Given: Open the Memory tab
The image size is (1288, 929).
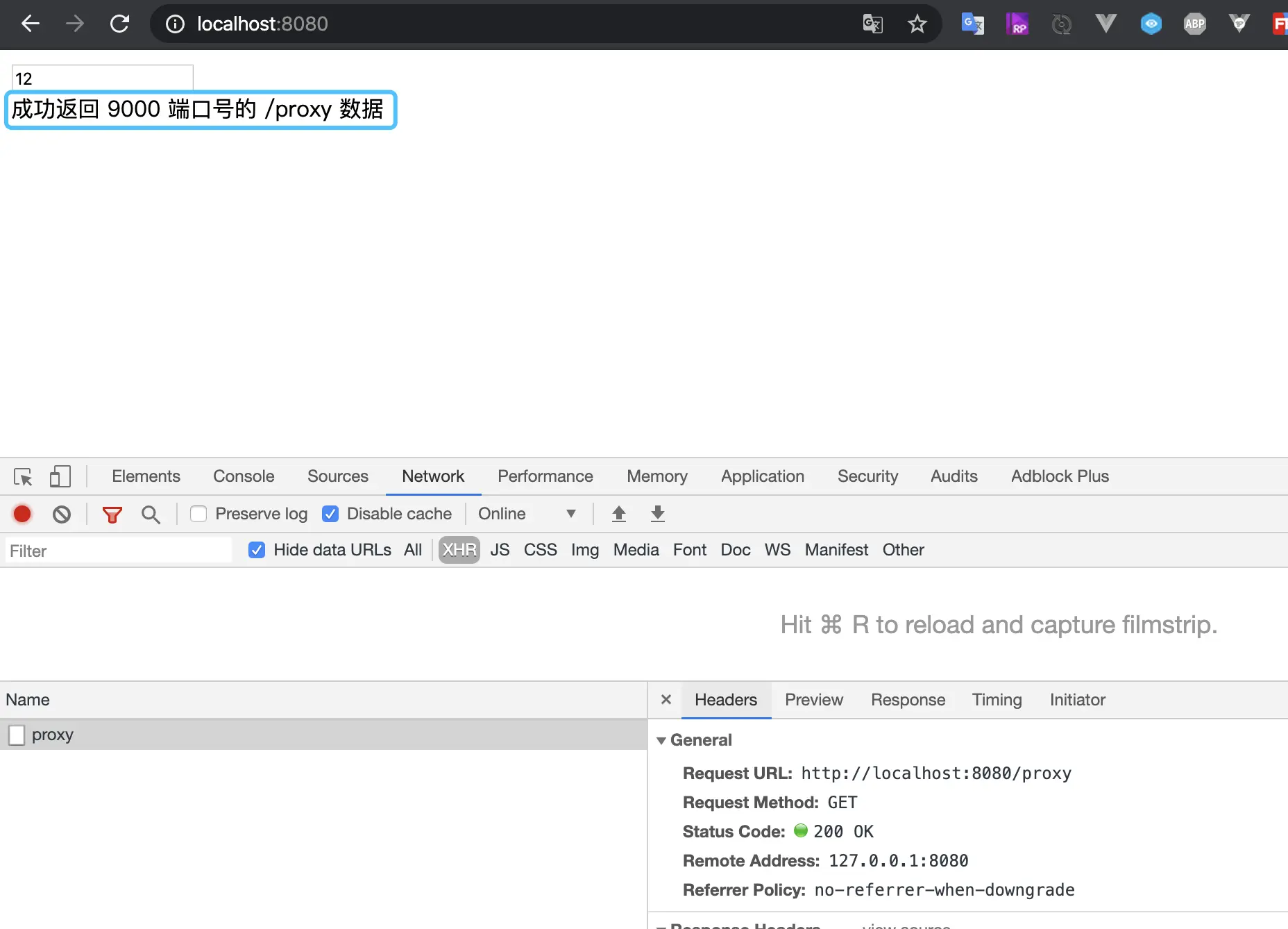Looking at the screenshot, I should pos(657,476).
